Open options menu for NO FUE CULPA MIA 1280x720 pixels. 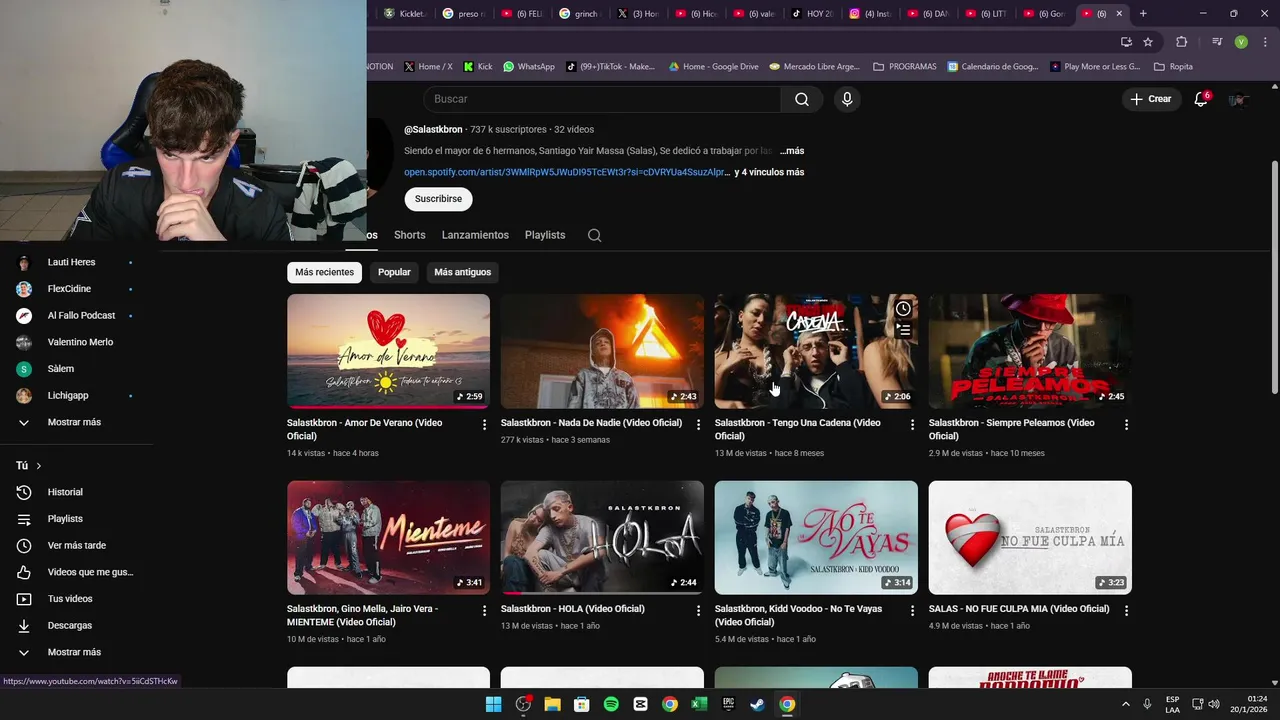[x=1126, y=611]
